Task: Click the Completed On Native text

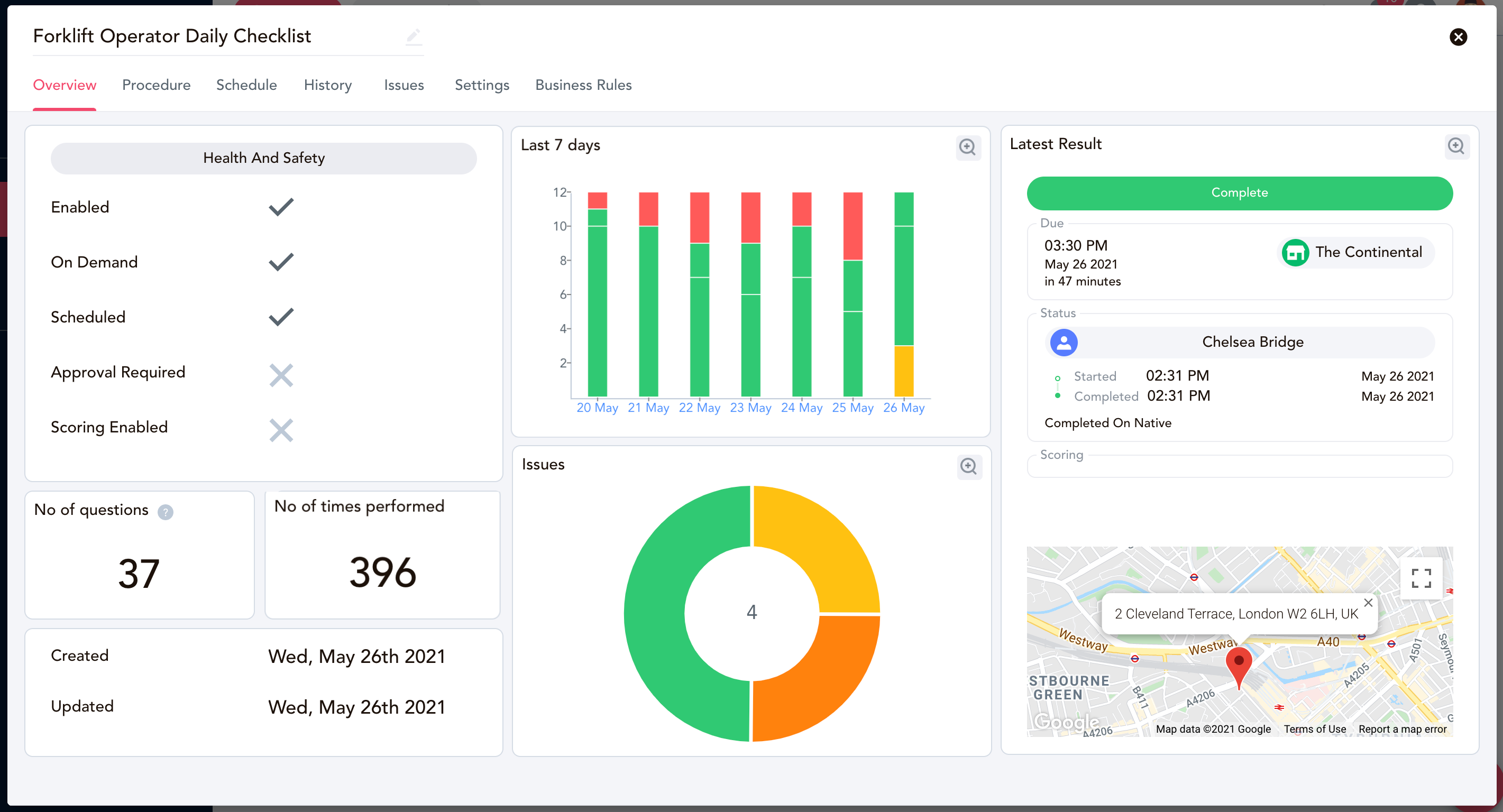Action: 1108,423
